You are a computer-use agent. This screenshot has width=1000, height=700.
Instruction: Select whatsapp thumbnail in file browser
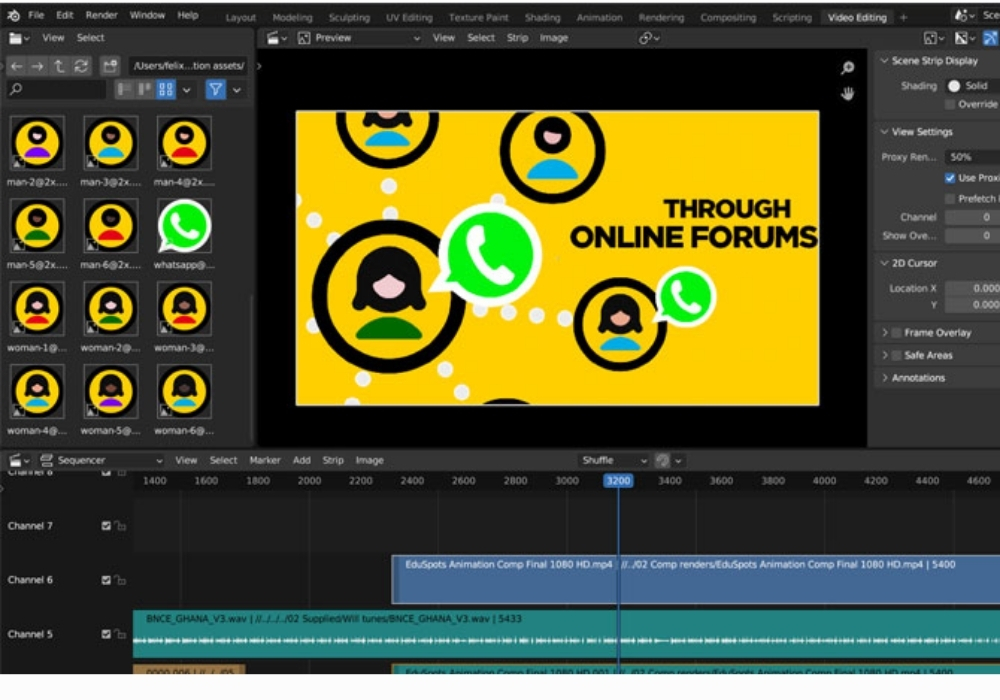coord(184,226)
